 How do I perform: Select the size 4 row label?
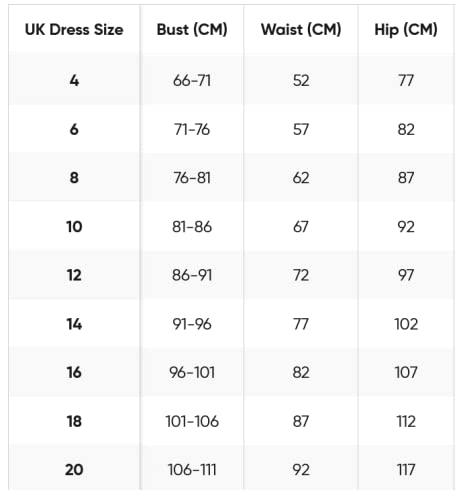pos(74,80)
